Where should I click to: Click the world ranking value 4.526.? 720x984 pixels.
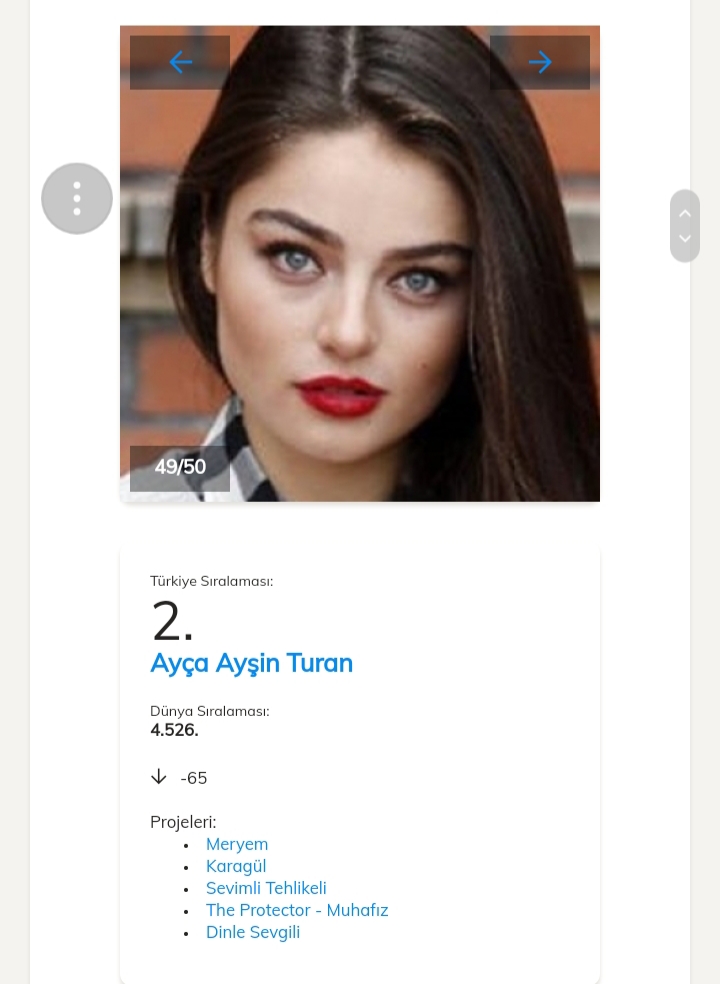tap(174, 730)
